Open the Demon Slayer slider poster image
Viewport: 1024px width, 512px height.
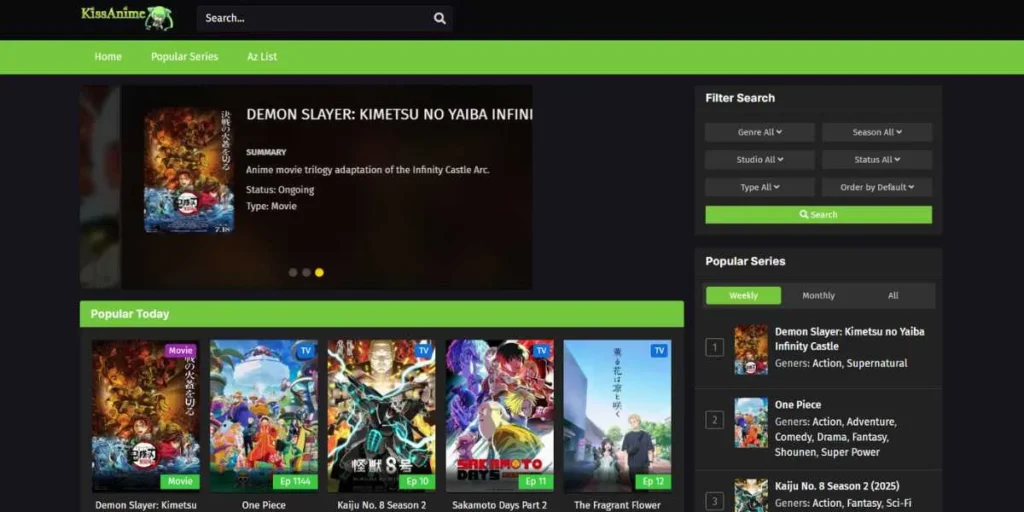pyautogui.click(x=189, y=170)
